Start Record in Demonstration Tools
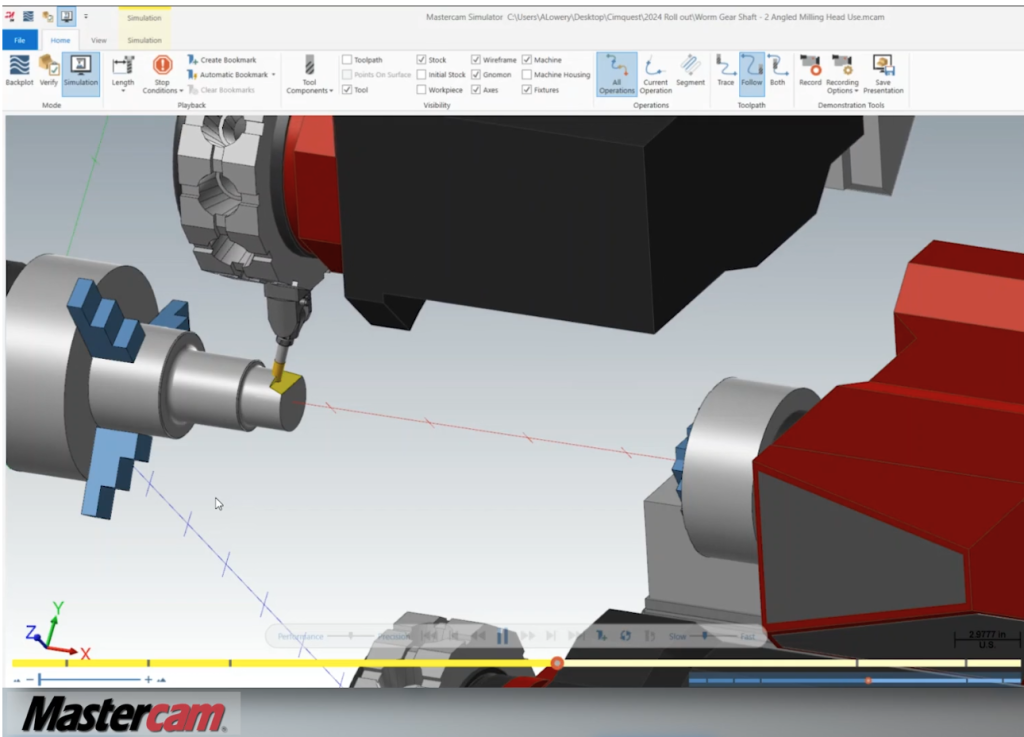1024x737 pixels. [810, 71]
